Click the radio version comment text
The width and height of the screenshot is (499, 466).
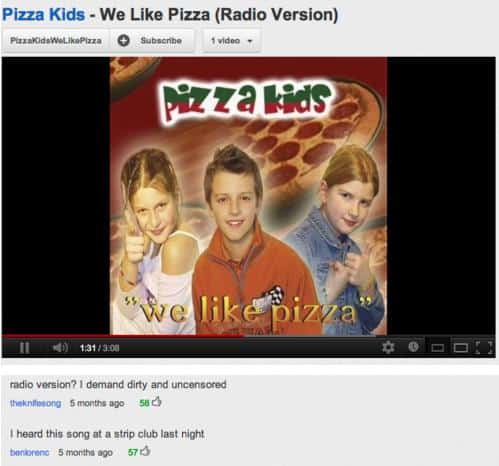pos(118,385)
